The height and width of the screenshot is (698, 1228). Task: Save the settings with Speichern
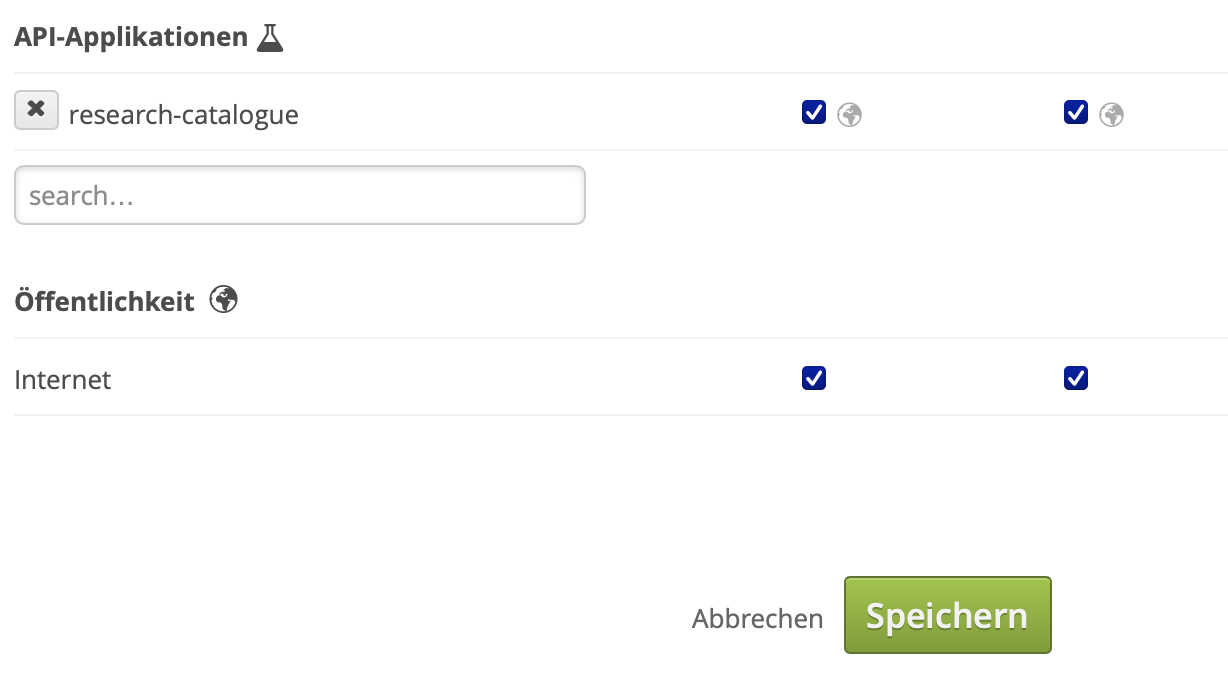pyautogui.click(x=947, y=615)
